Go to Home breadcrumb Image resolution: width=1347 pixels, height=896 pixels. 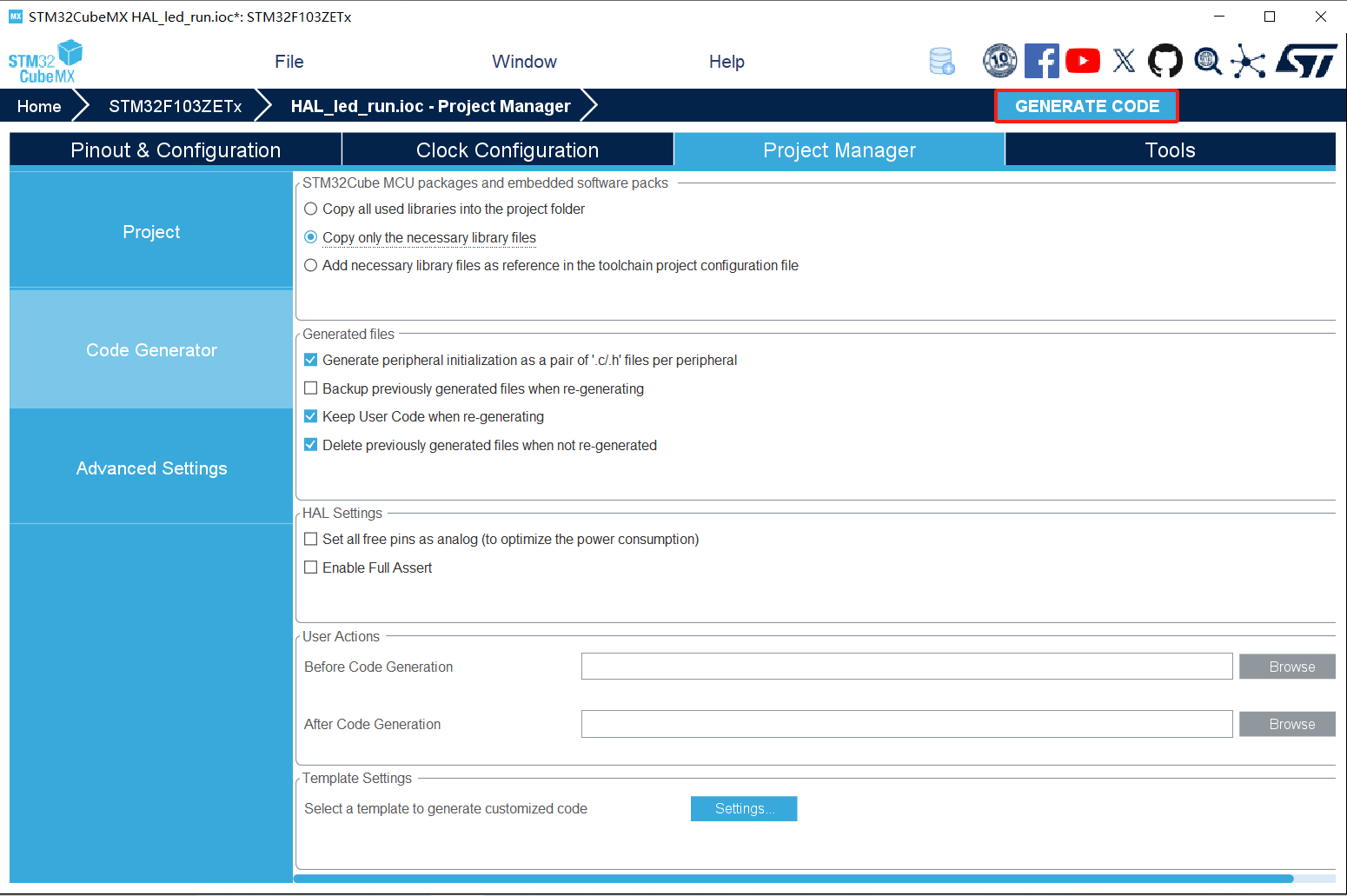tap(39, 106)
